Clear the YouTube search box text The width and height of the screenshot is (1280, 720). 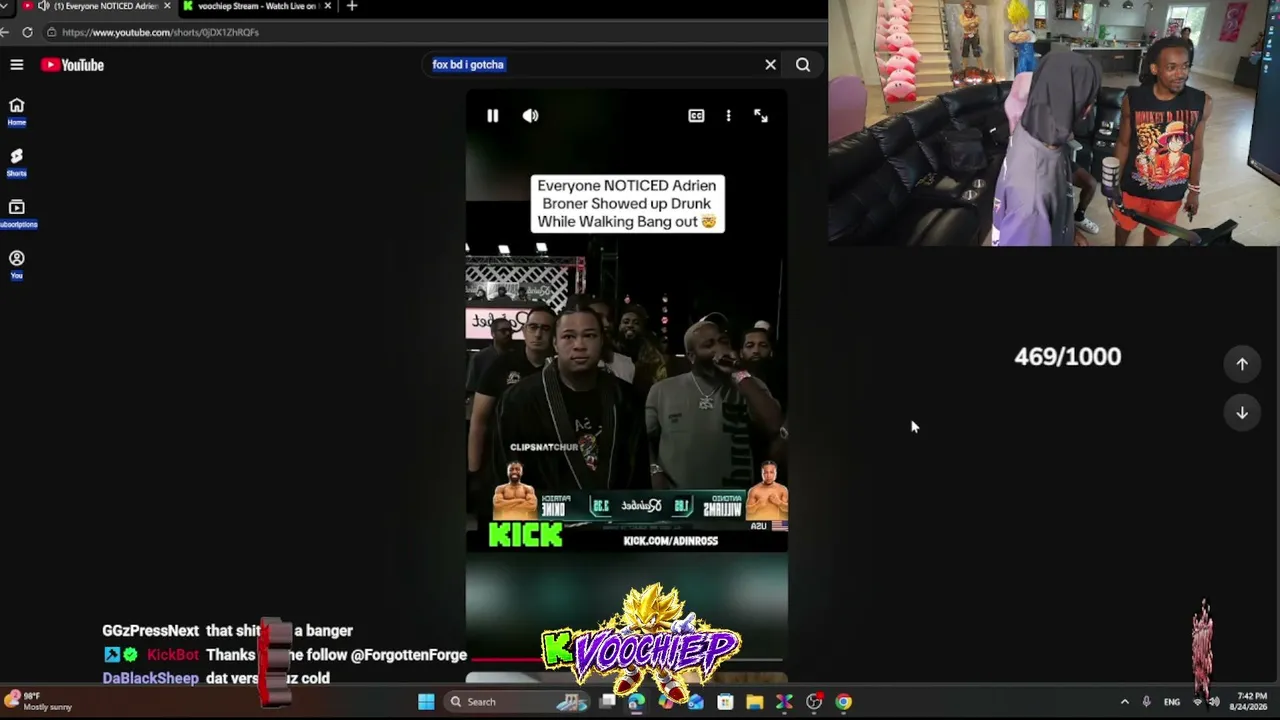[770, 65]
